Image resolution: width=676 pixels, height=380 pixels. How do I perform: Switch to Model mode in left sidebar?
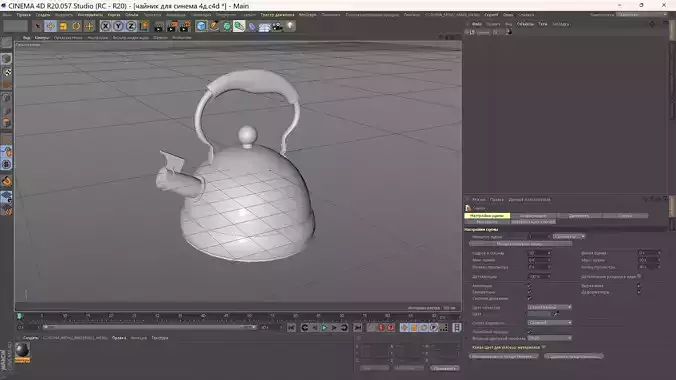tap(6, 59)
